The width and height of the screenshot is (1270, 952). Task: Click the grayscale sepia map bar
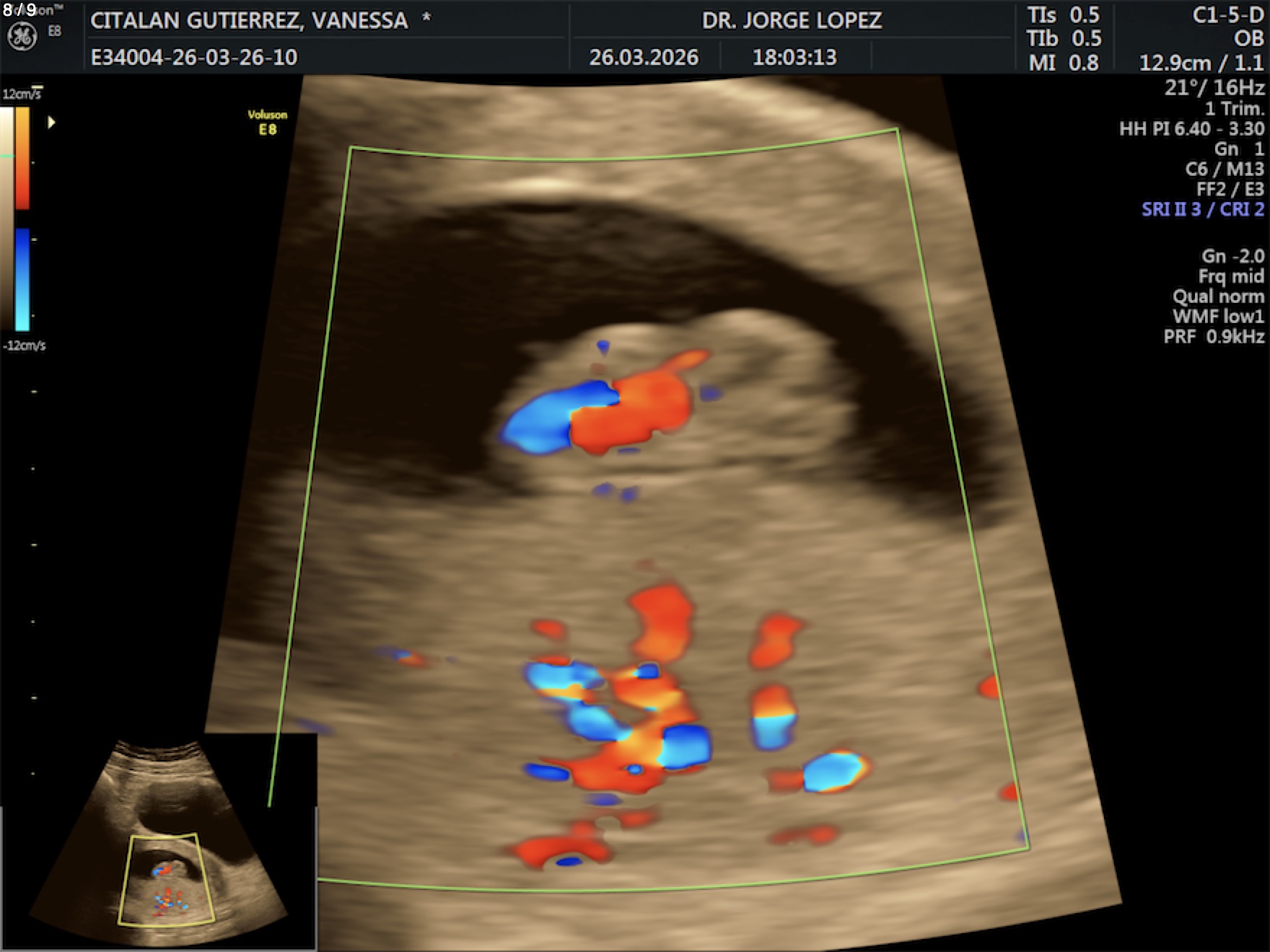(6, 216)
